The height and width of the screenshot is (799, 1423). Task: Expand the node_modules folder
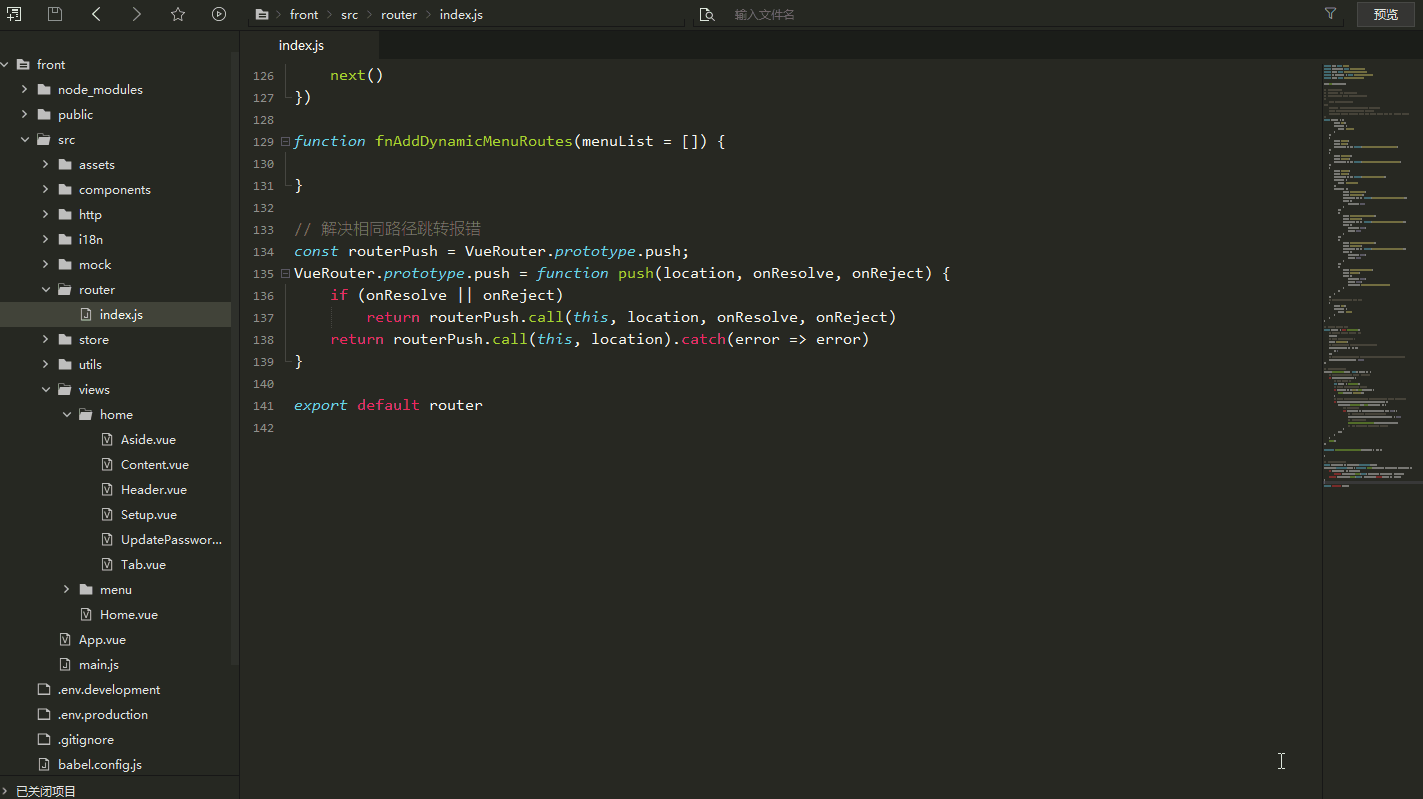point(24,89)
